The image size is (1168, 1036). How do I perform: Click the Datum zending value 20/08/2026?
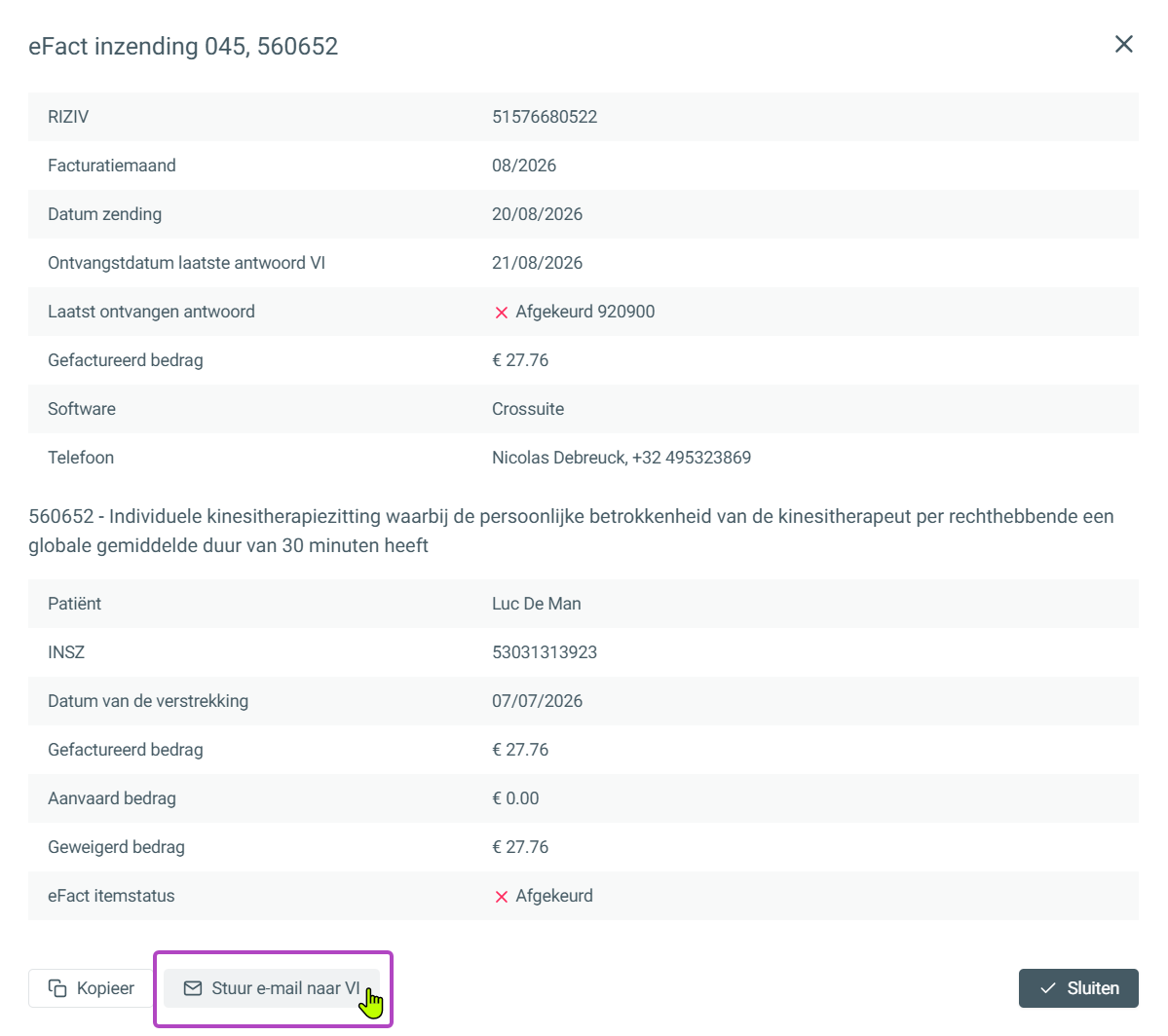click(x=537, y=214)
